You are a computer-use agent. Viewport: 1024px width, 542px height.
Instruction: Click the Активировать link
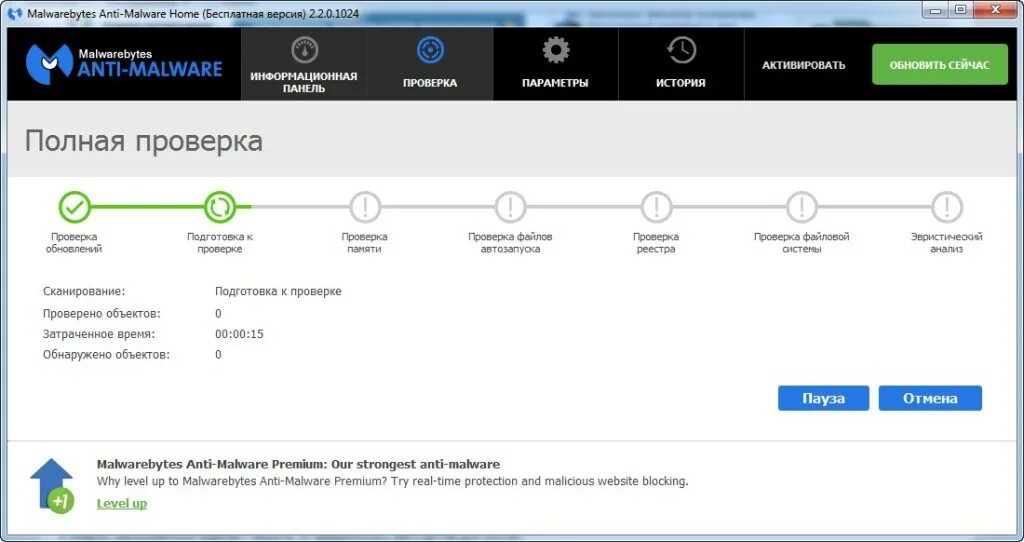click(x=803, y=65)
